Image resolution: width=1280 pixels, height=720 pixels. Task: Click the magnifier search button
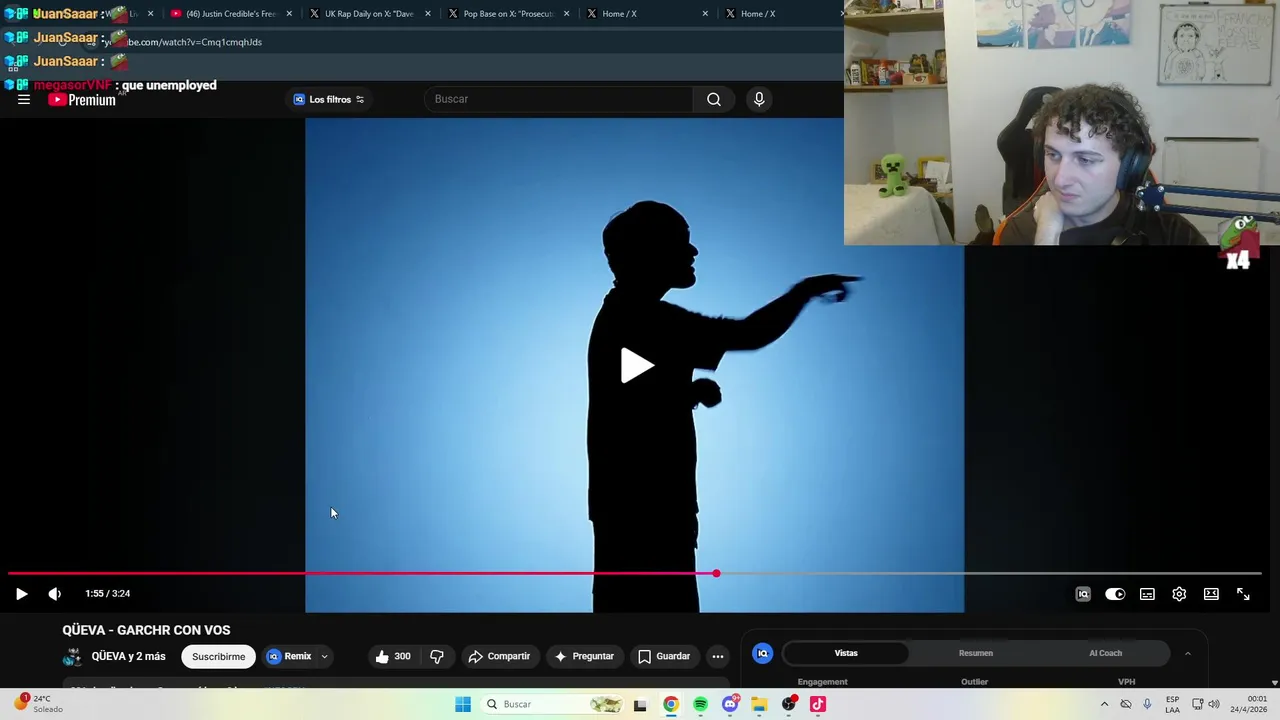pos(714,99)
